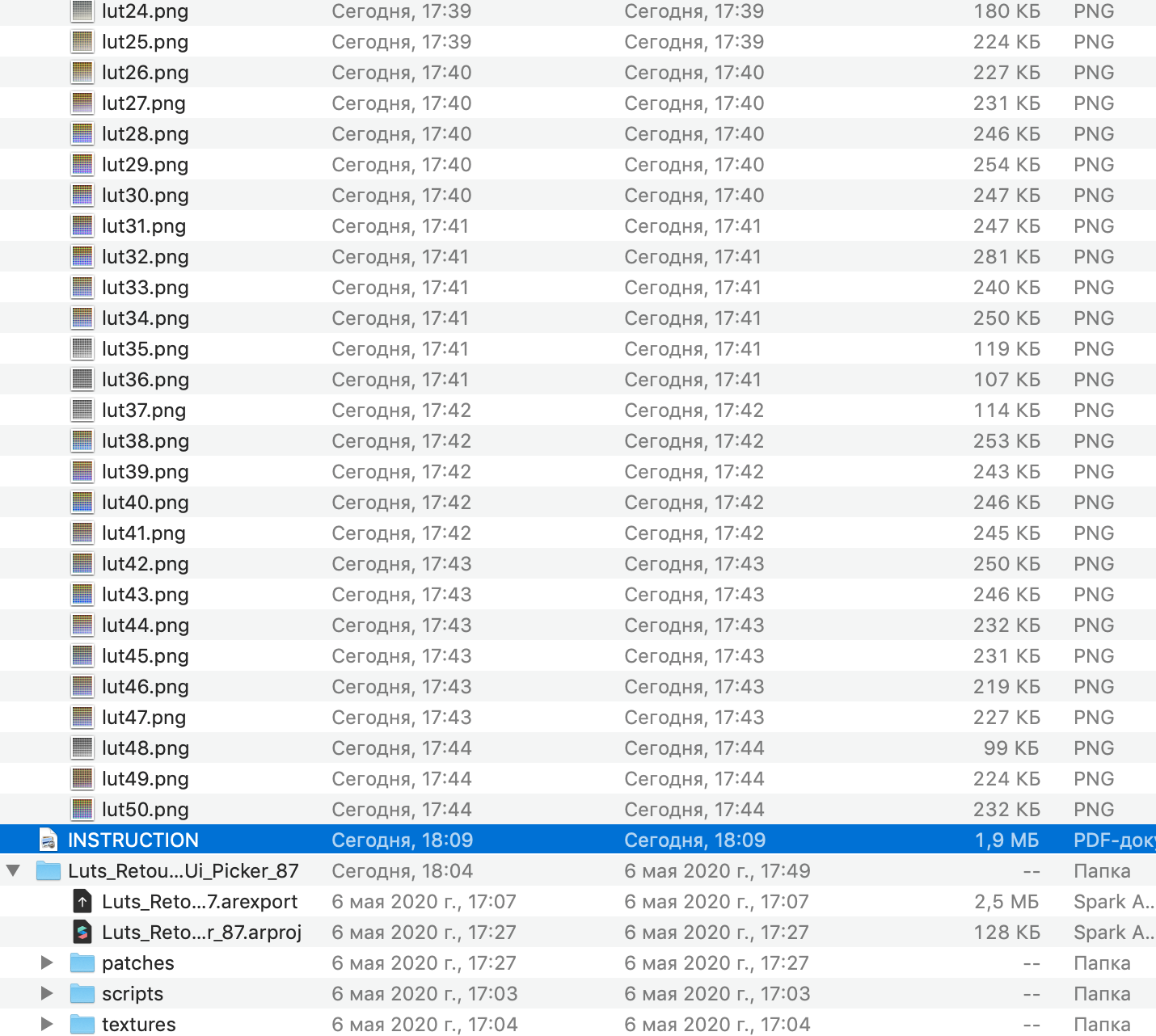
Task: Click the scripts folder name
Action: click(133, 995)
